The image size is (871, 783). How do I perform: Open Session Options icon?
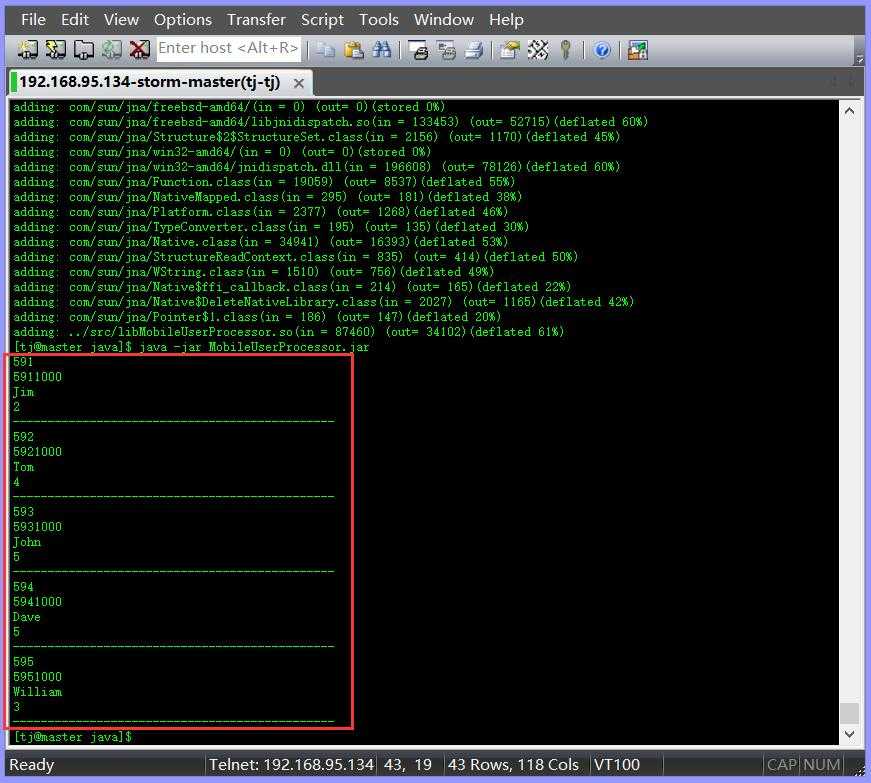[509, 50]
